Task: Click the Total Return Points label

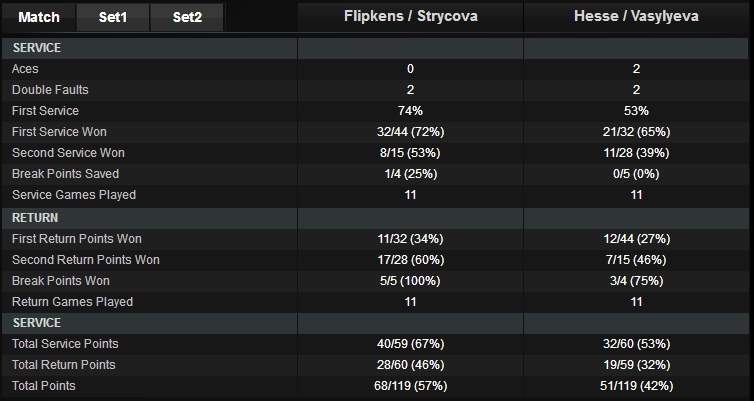Action: pos(63,365)
